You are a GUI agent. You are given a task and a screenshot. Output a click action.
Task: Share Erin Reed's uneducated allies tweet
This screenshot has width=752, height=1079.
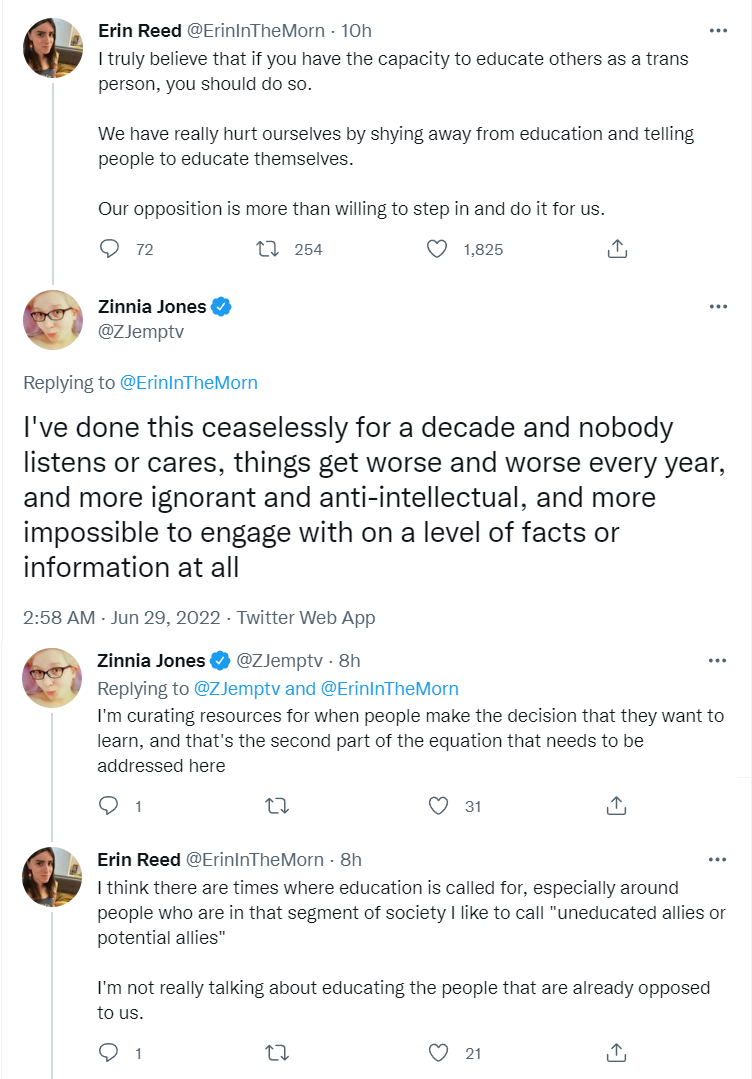click(x=617, y=1052)
